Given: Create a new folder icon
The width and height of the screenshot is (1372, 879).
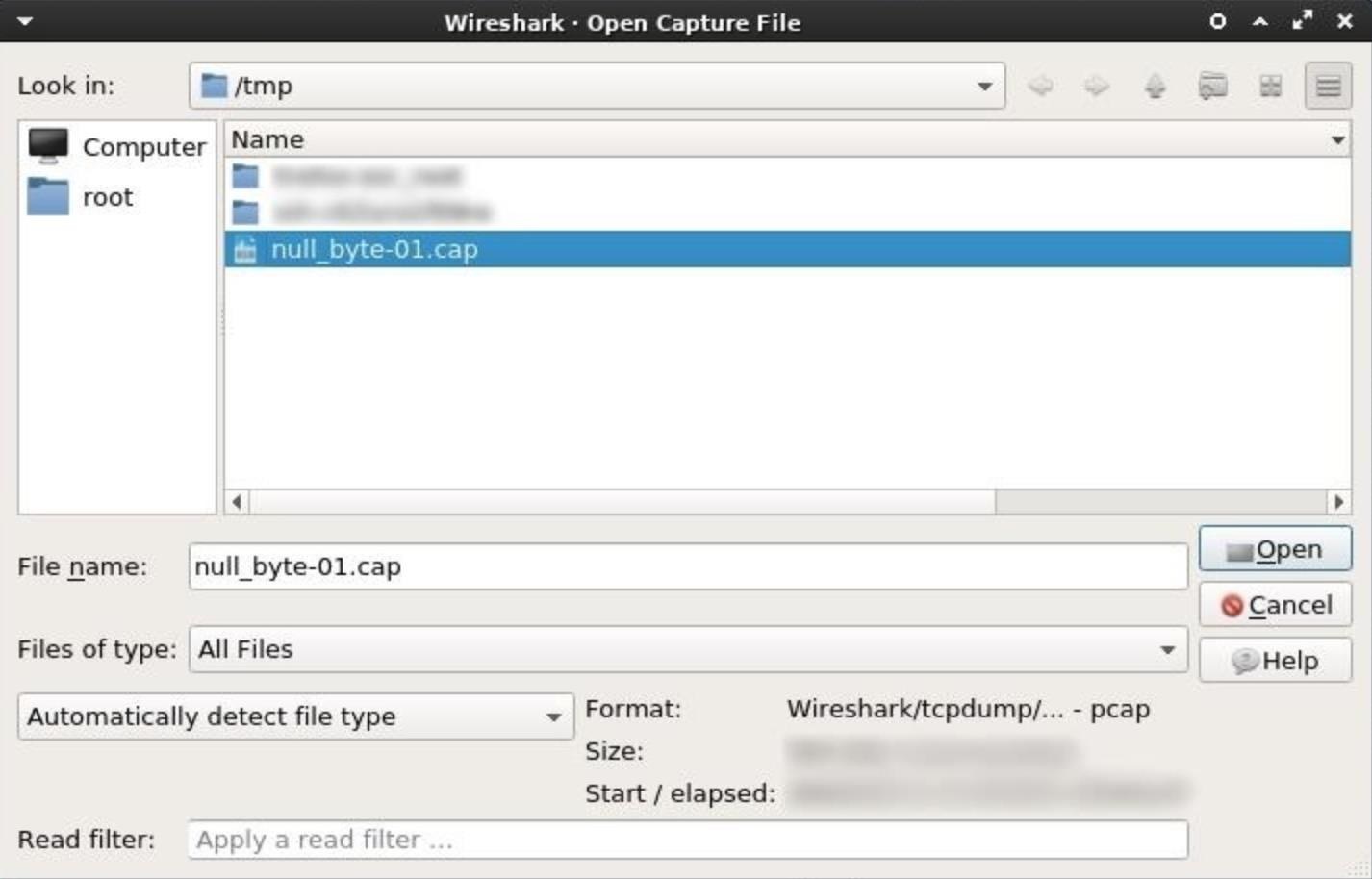Looking at the screenshot, I should click(x=1212, y=87).
